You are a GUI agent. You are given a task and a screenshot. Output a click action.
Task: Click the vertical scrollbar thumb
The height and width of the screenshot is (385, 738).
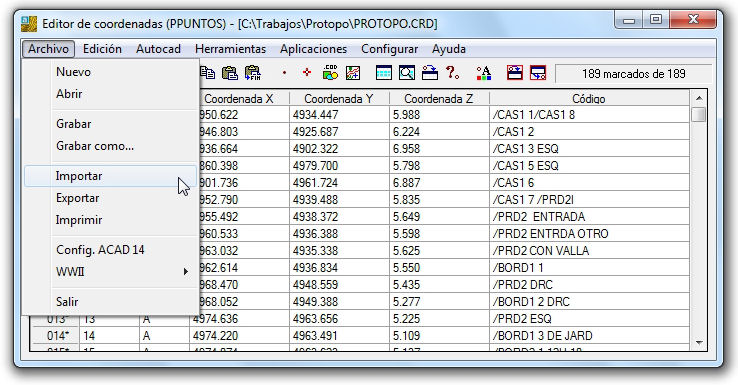pos(698,114)
